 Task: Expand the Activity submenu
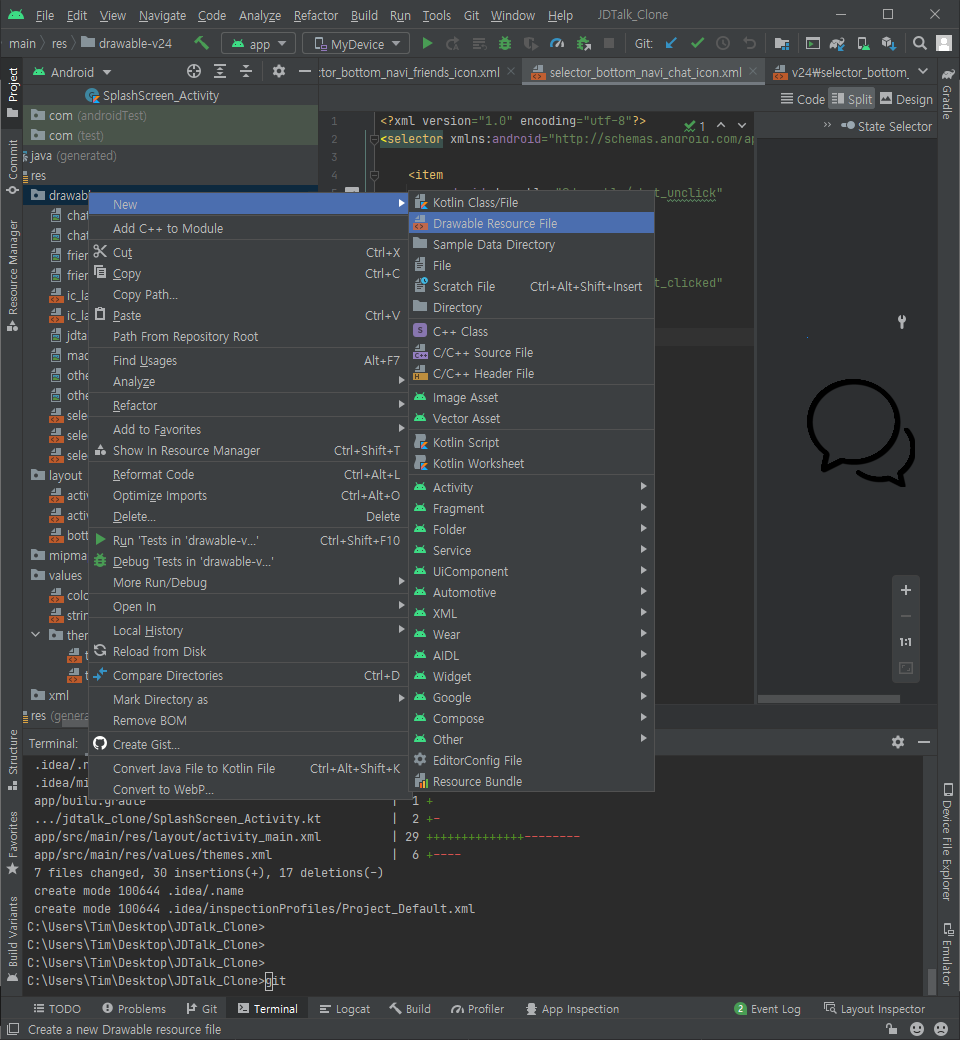coord(531,488)
